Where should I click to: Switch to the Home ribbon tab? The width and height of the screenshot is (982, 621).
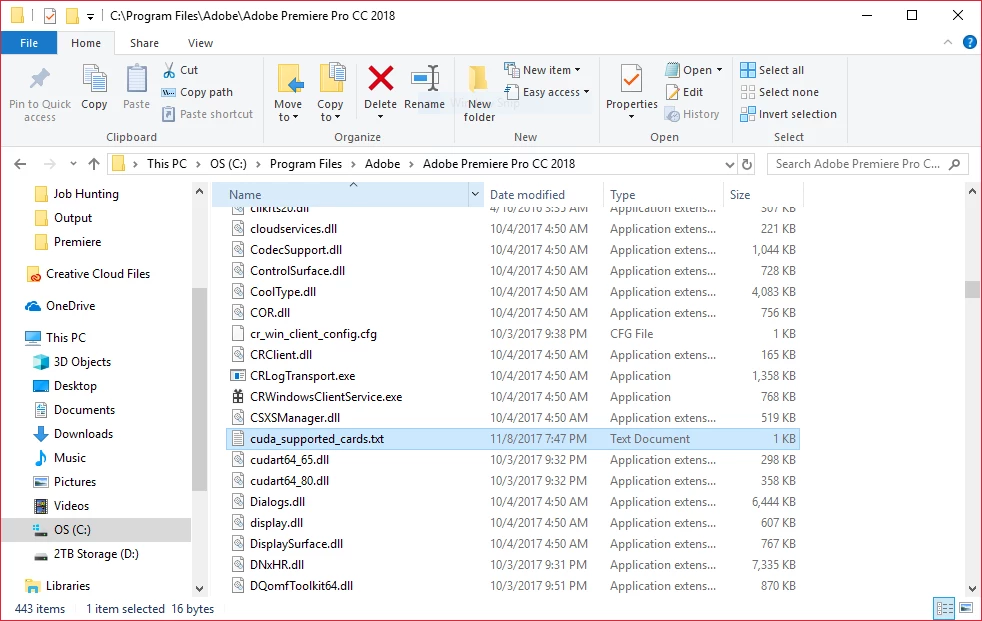(86, 43)
